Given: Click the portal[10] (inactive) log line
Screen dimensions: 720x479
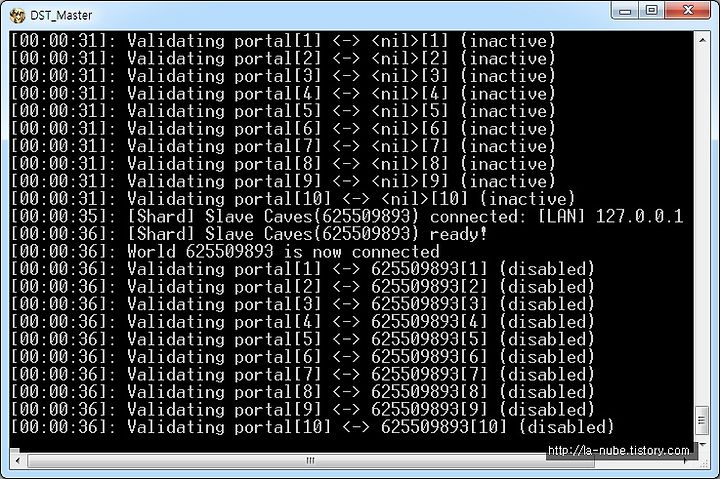Looking at the screenshot, I should [x=292, y=198].
